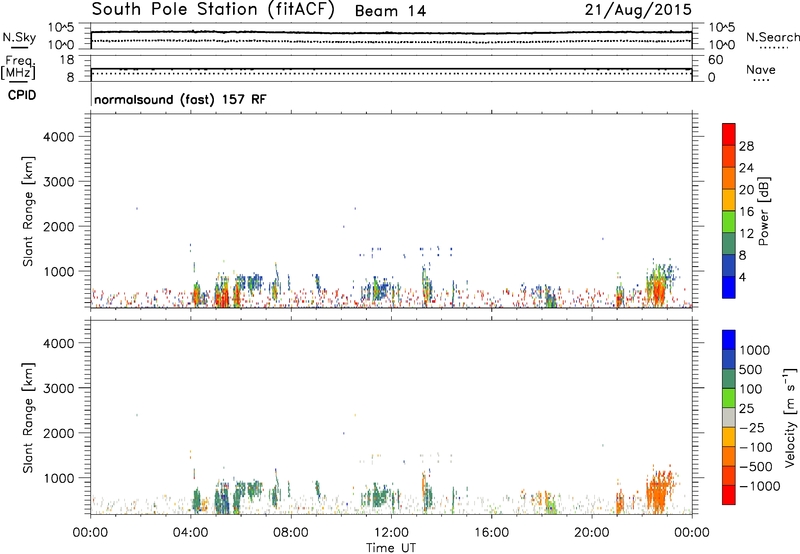Click the red bottom segment of Velocity colorbar
This screenshot has height=554, width=800.
point(729,495)
